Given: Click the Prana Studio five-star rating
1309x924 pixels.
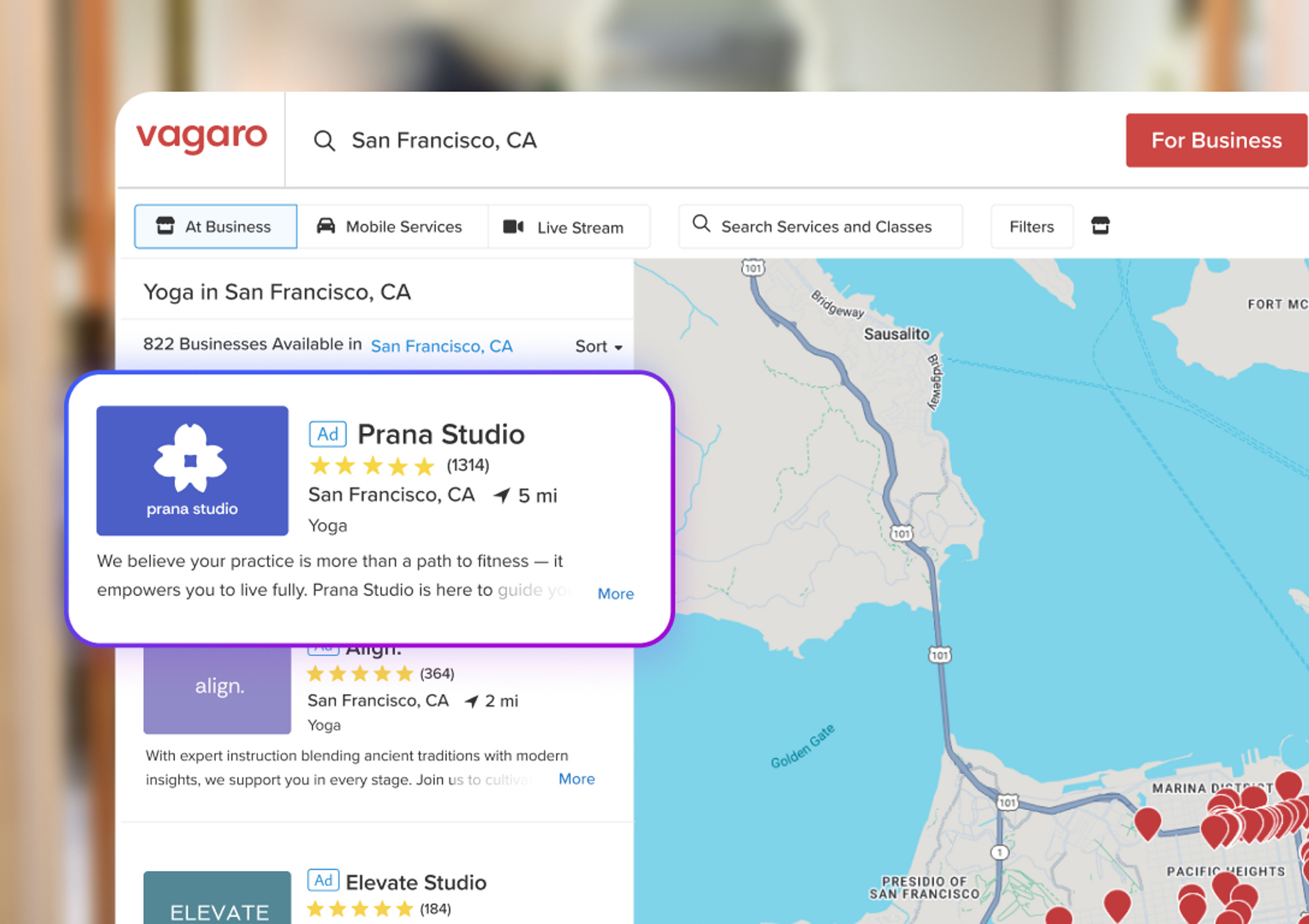Looking at the screenshot, I should (371, 466).
